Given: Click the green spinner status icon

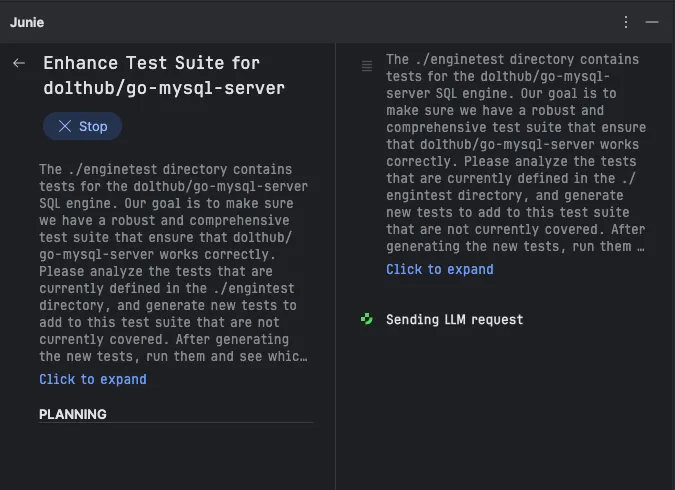Looking at the screenshot, I should (x=367, y=319).
